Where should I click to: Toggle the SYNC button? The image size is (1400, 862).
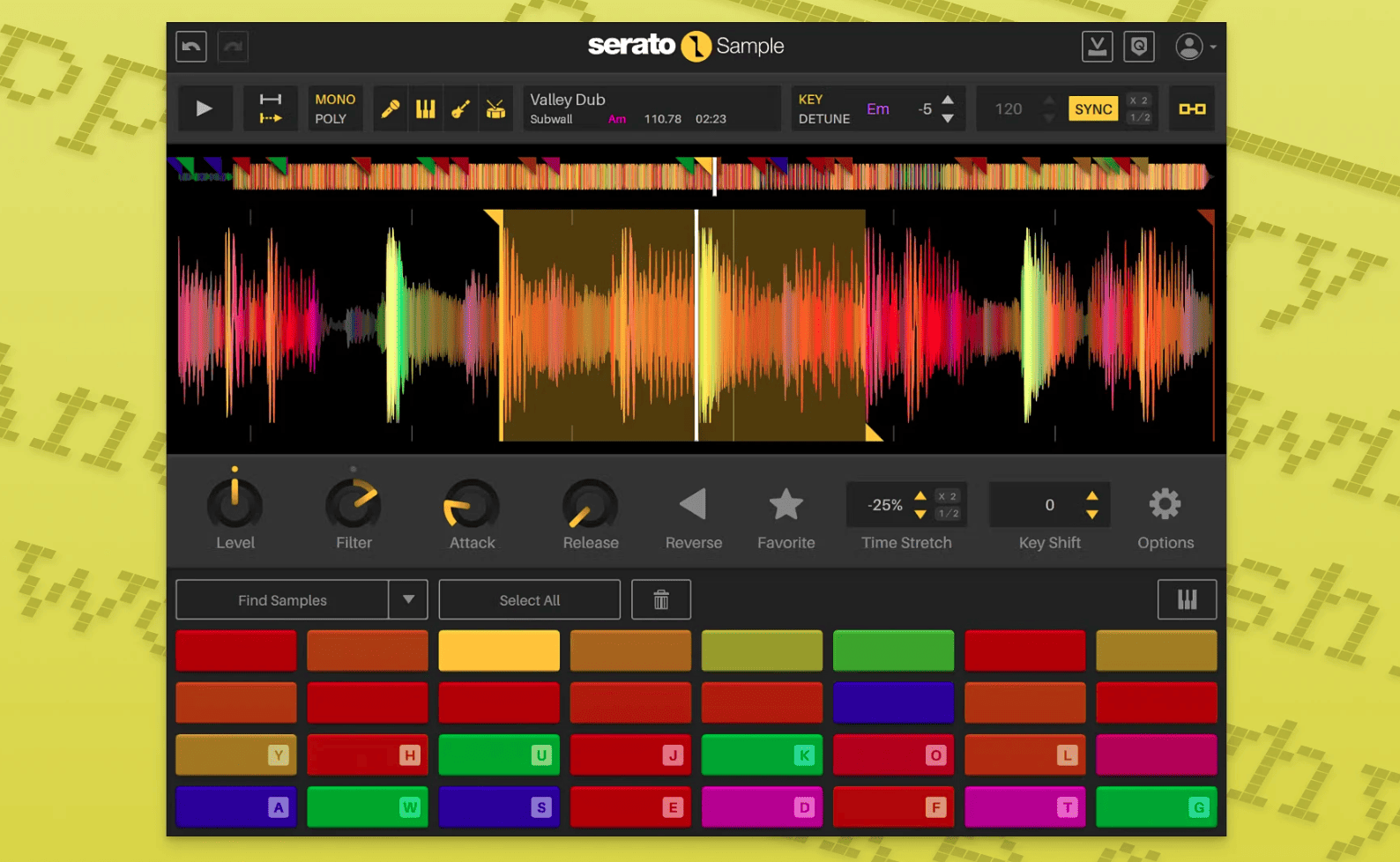[x=1093, y=109]
